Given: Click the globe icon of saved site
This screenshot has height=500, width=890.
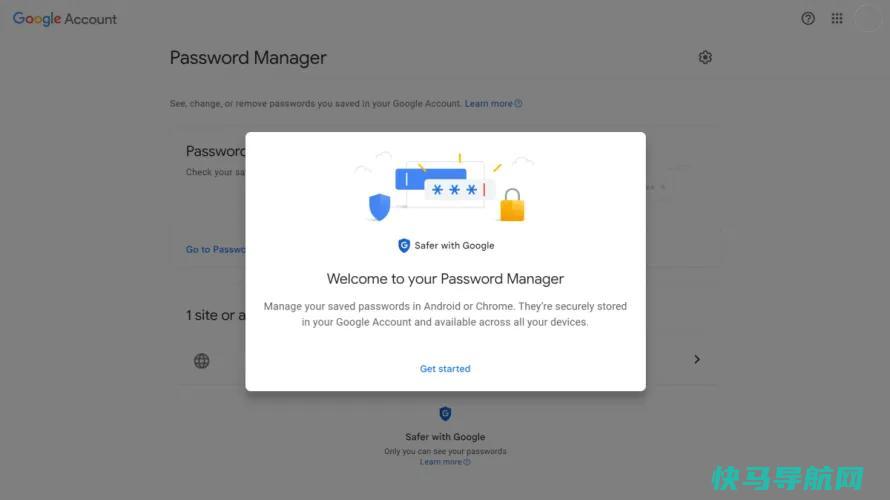Looking at the screenshot, I should 201,361.
